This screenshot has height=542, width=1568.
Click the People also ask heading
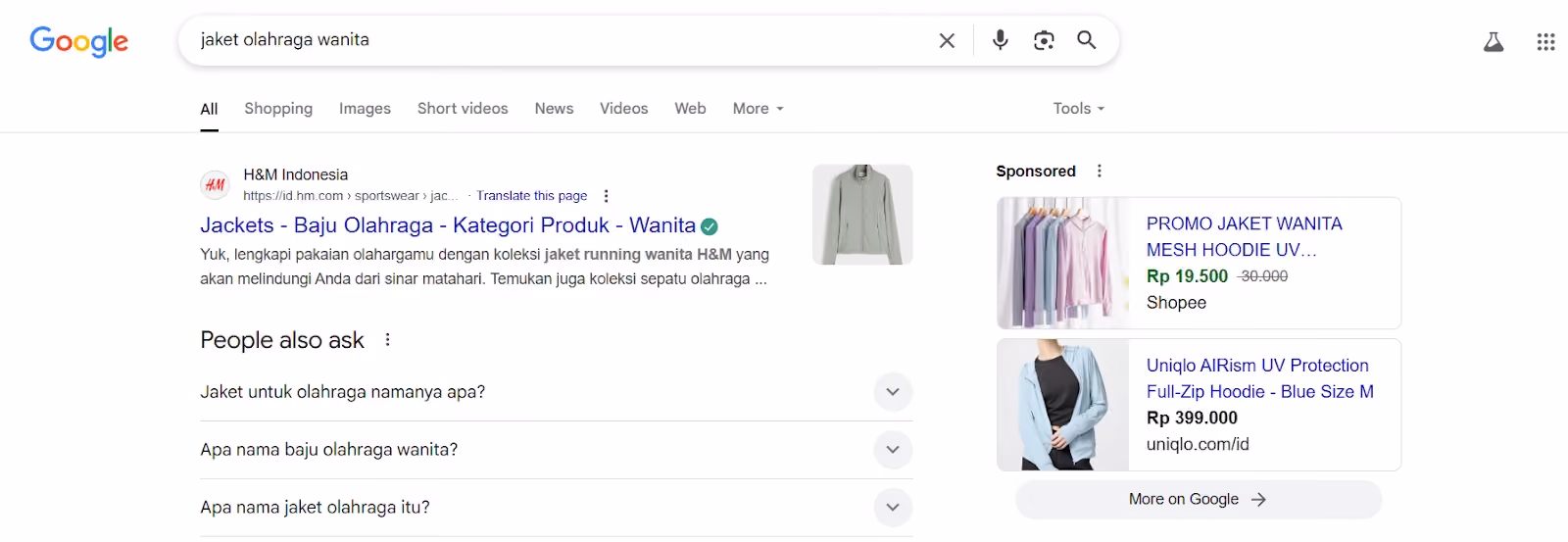tap(282, 340)
